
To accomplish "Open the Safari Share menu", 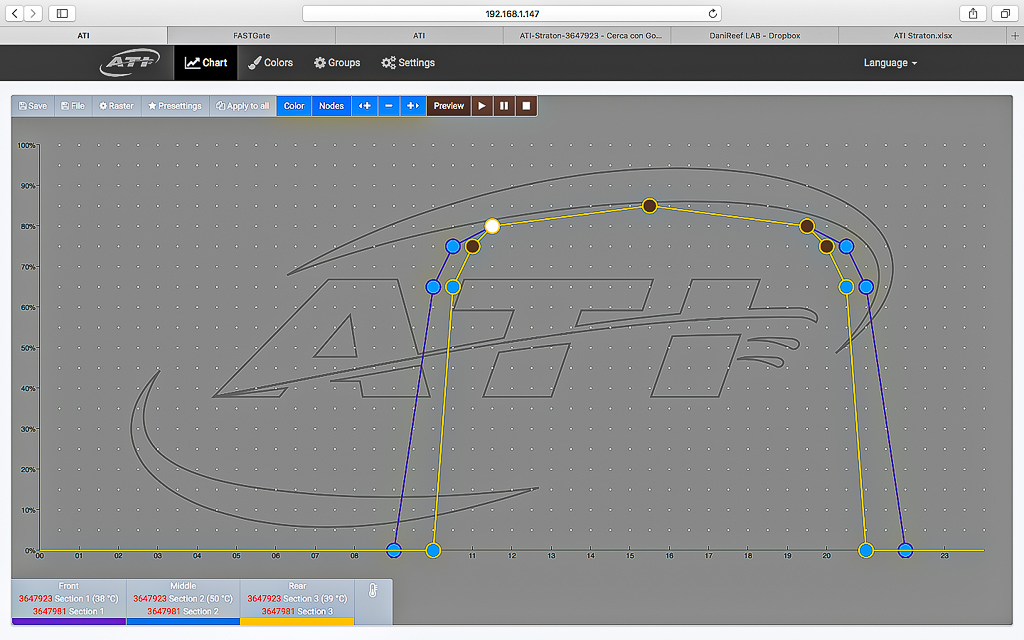I will click(x=973, y=13).
